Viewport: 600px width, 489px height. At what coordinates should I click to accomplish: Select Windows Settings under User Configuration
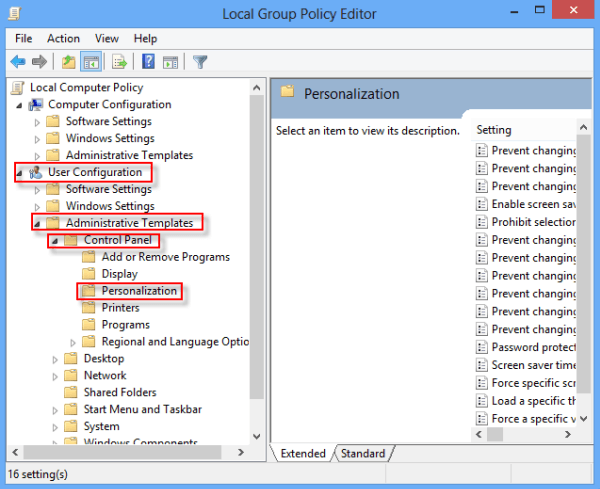pos(110,206)
